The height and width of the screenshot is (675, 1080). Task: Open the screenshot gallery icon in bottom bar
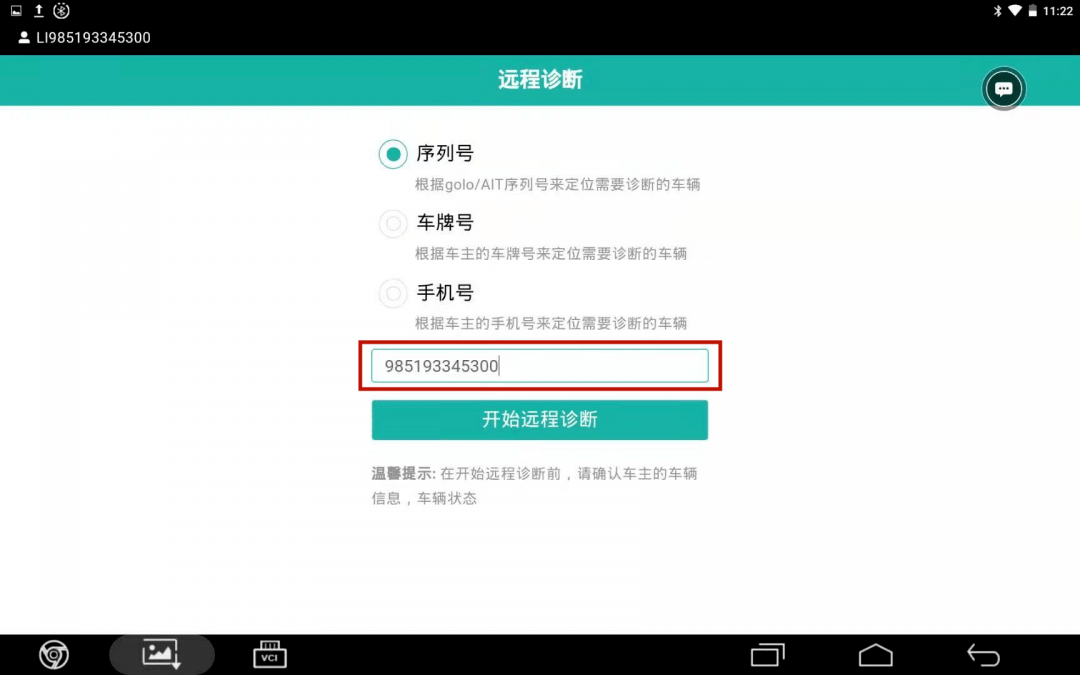click(162, 654)
